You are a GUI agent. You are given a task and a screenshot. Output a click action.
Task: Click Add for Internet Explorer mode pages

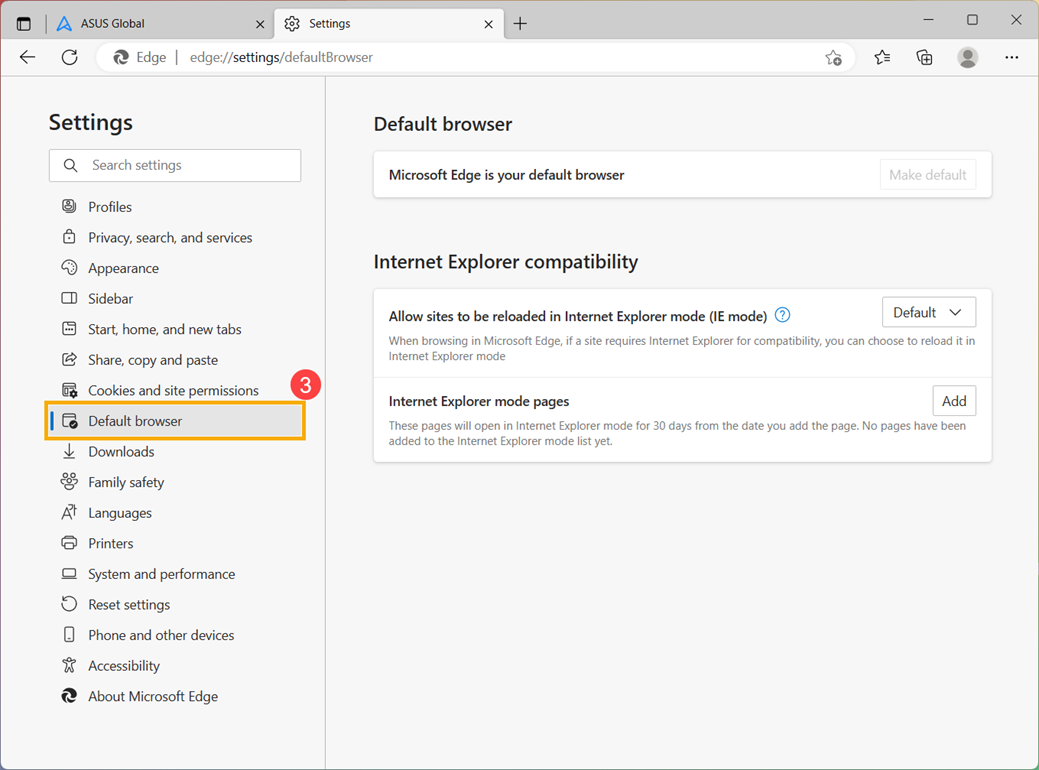click(x=953, y=400)
